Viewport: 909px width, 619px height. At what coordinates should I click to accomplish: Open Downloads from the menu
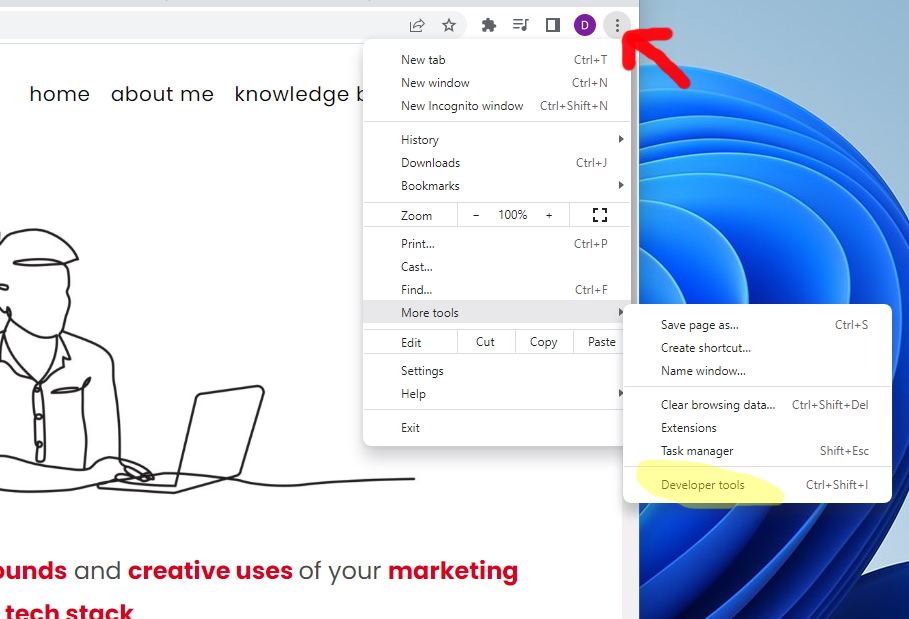(497, 163)
